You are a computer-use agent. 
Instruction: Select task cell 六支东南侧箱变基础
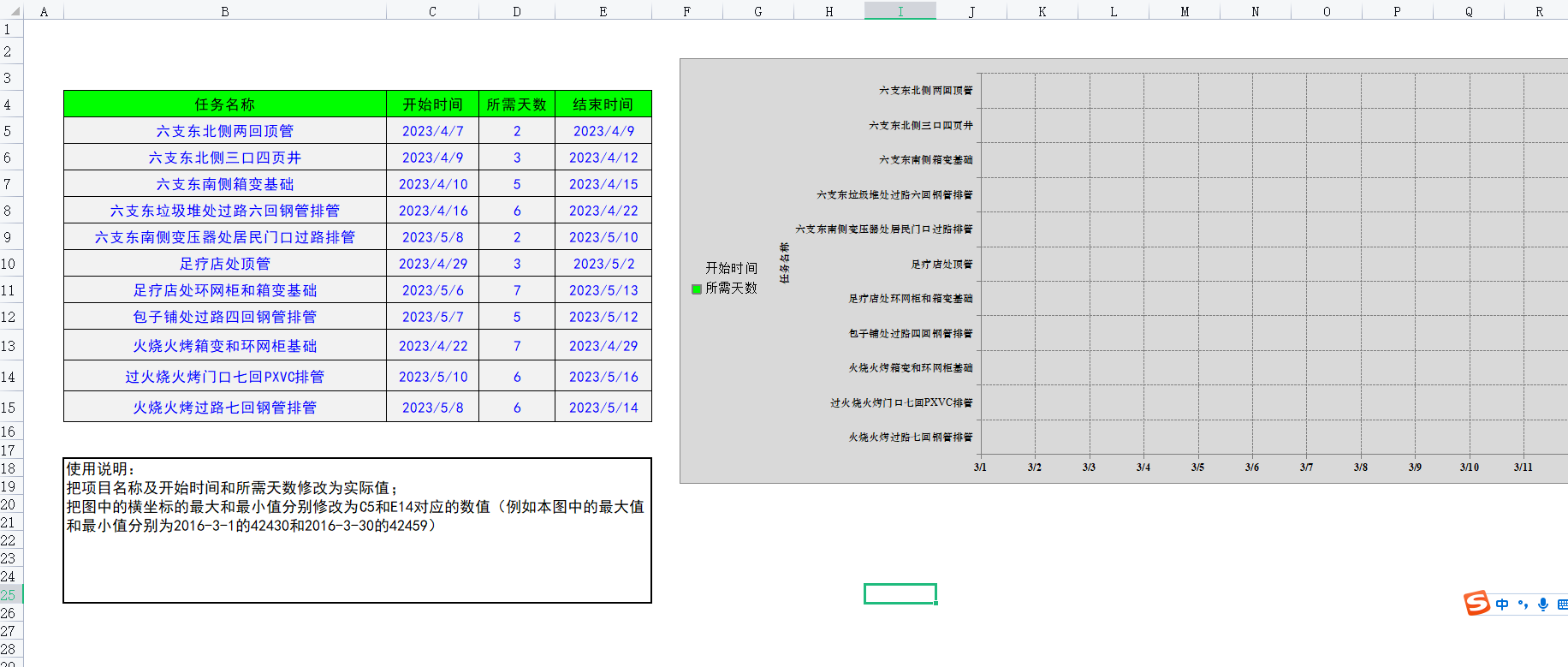coord(225,184)
